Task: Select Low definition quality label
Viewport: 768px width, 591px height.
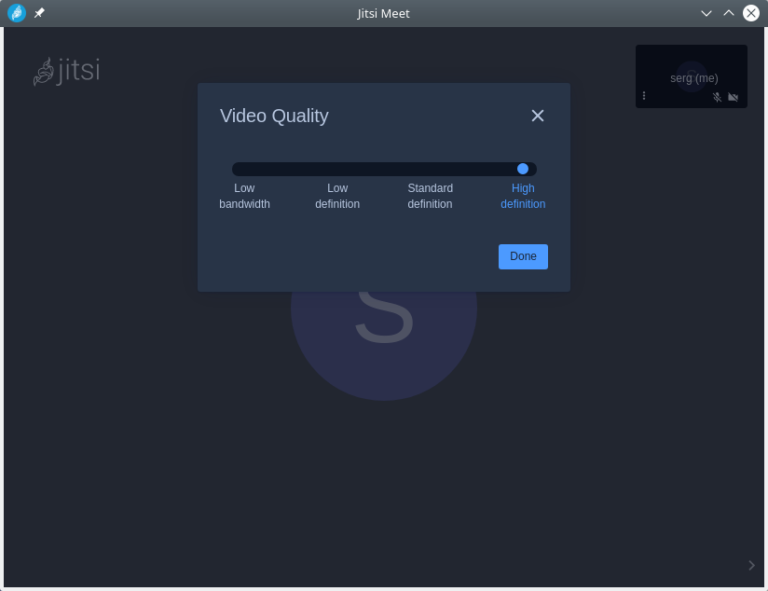Action: click(x=337, y=196)
